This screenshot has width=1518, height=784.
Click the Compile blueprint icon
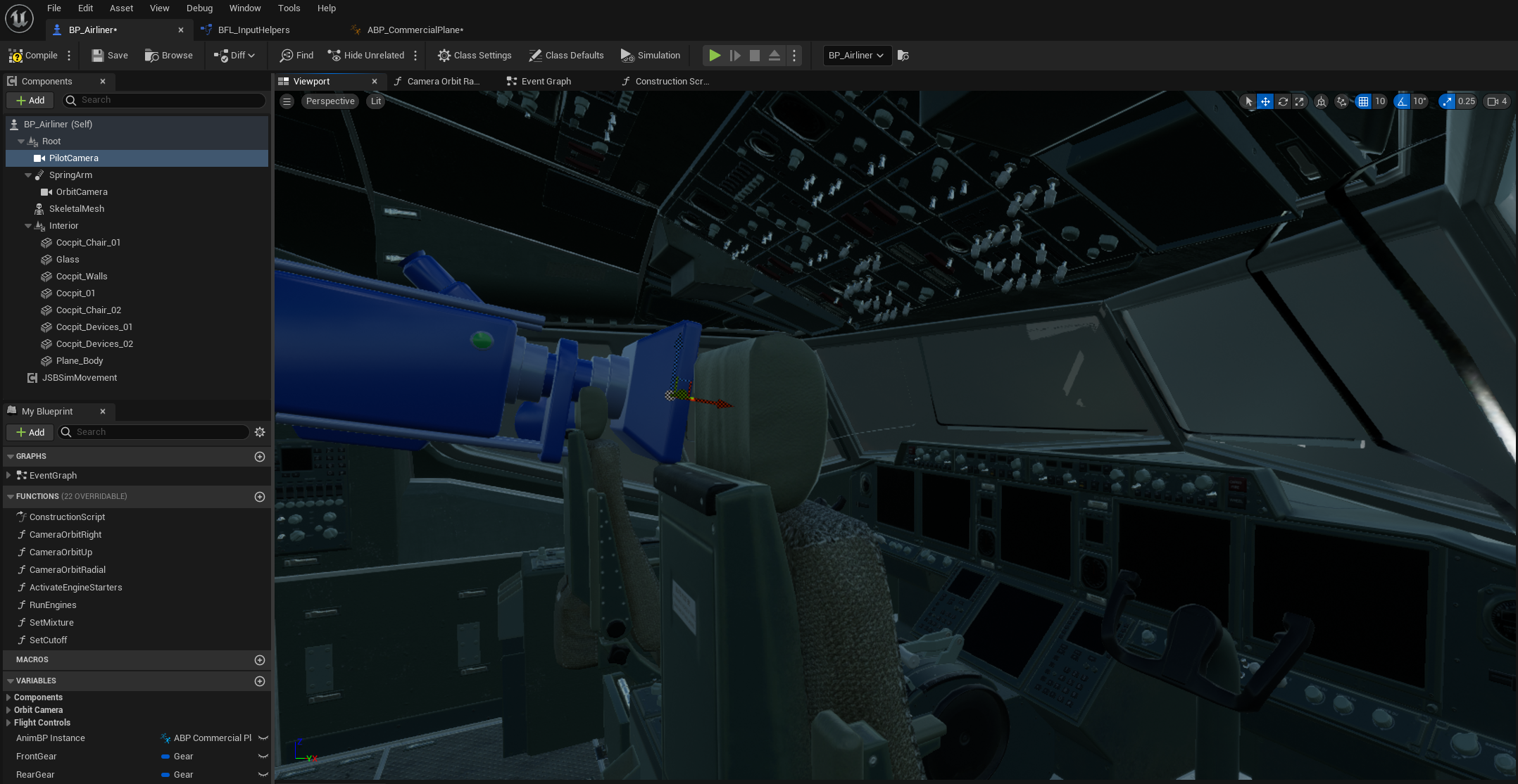click(15, 56)
